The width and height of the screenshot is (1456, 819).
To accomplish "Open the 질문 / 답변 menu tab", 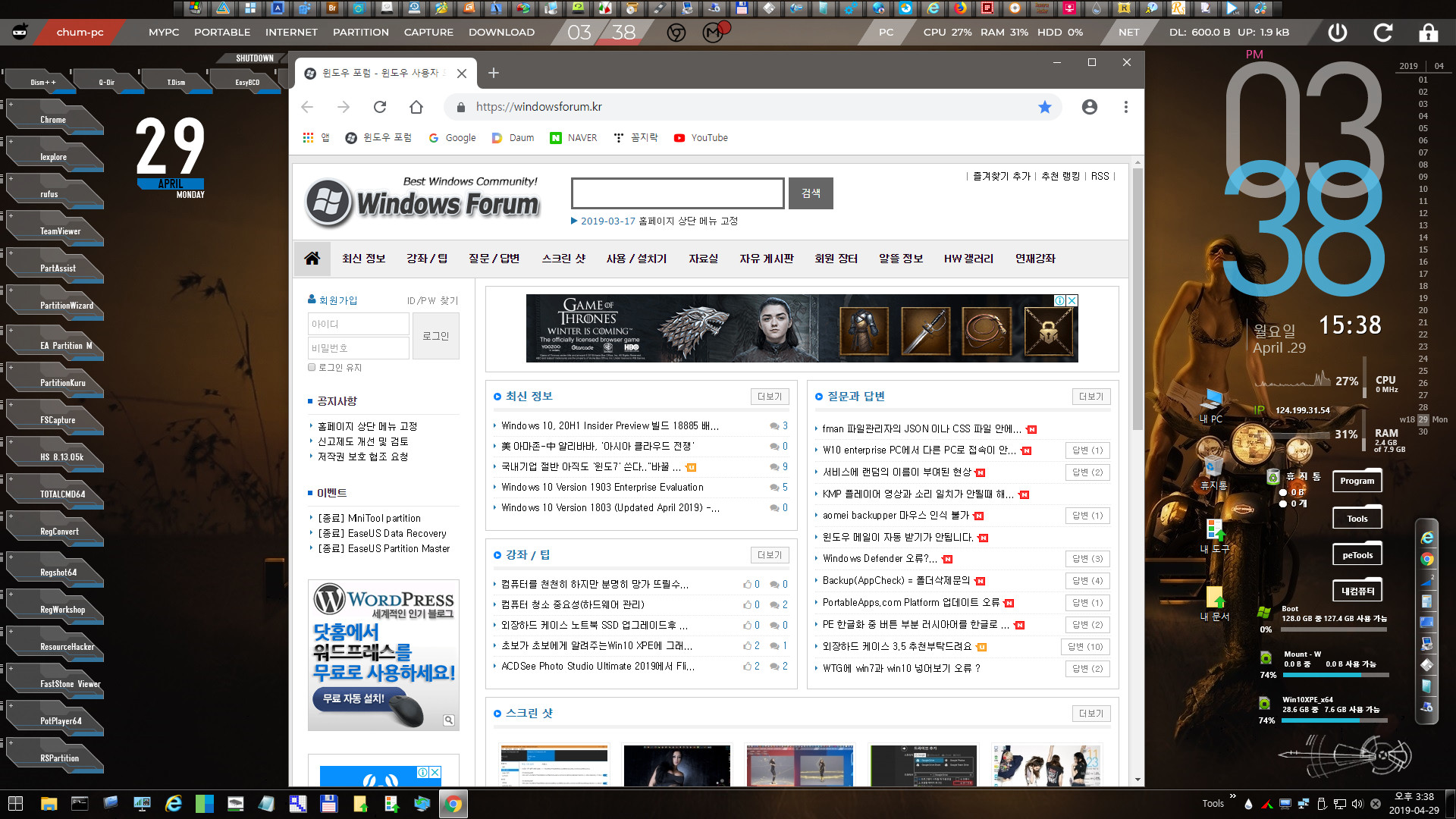I will pos(494,259).
